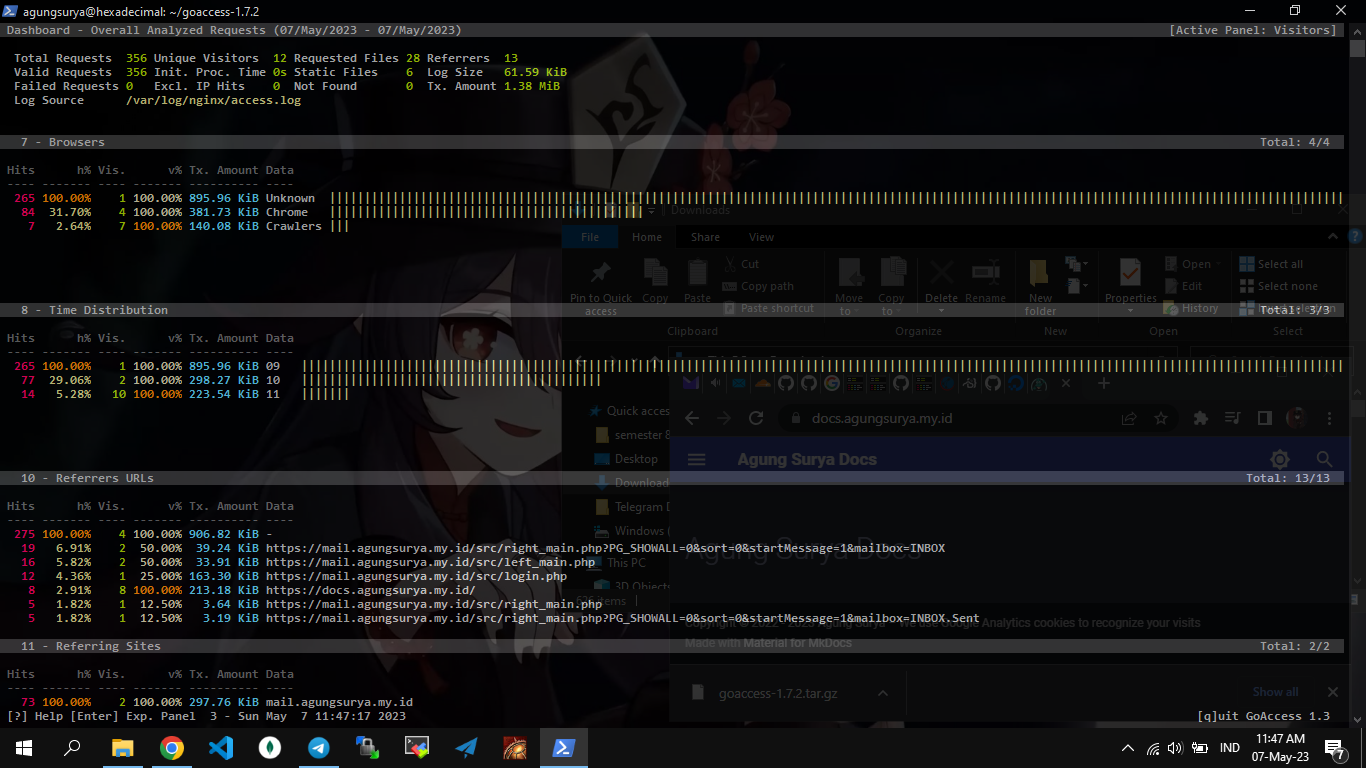Click the blue paper plane taskbar icon

point(466,747)
